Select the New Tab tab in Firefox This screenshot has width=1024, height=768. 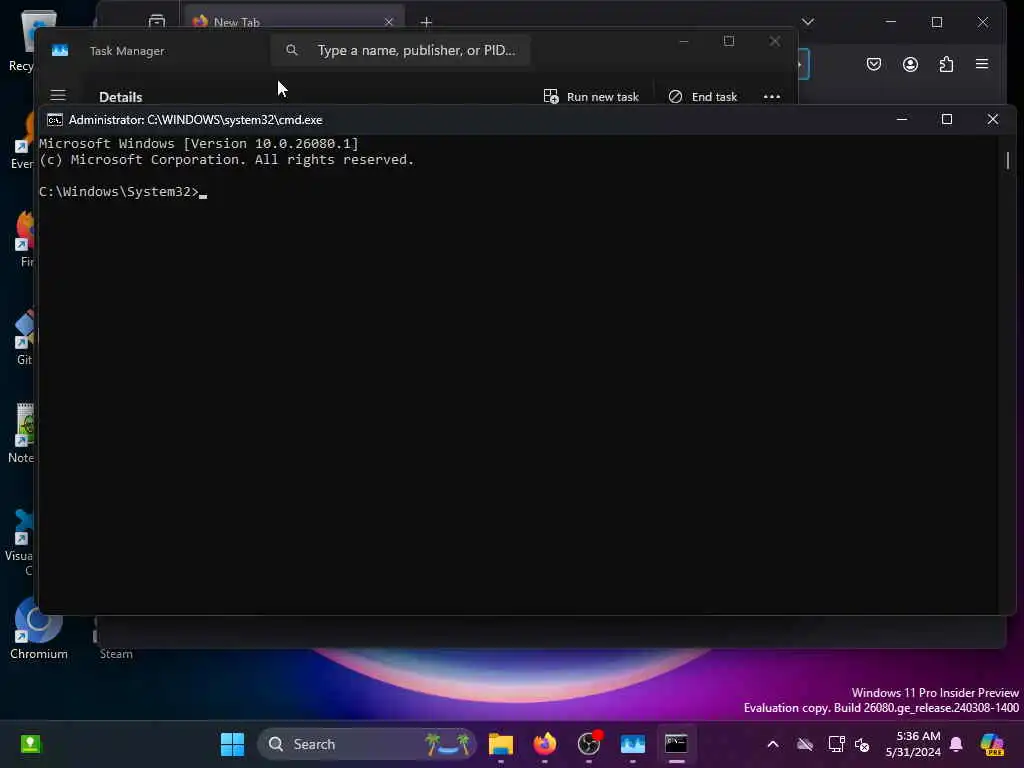[294, 22]
